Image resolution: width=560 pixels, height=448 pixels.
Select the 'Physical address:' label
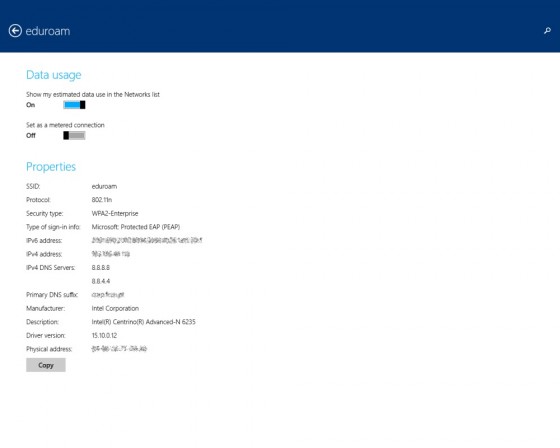[49, 349]
